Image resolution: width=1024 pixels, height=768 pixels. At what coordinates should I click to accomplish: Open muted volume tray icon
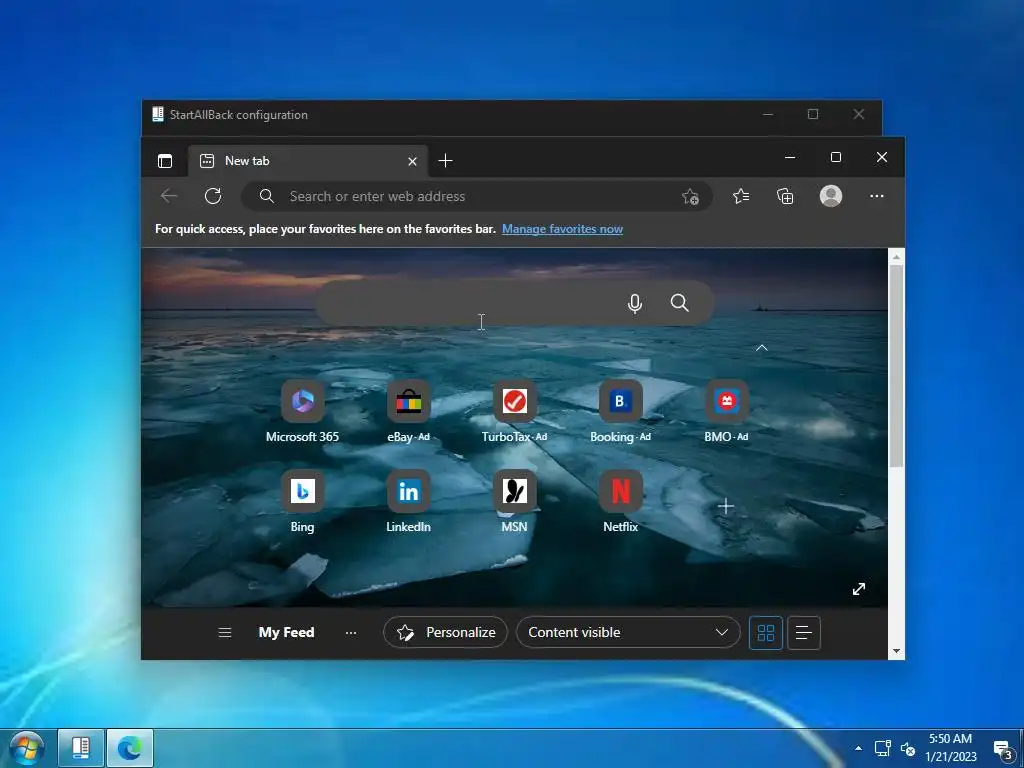[908, 748]
